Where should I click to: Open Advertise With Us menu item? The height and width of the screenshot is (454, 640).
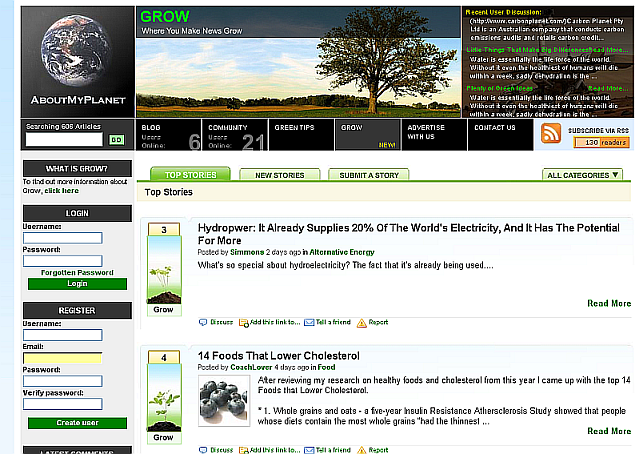435,135
